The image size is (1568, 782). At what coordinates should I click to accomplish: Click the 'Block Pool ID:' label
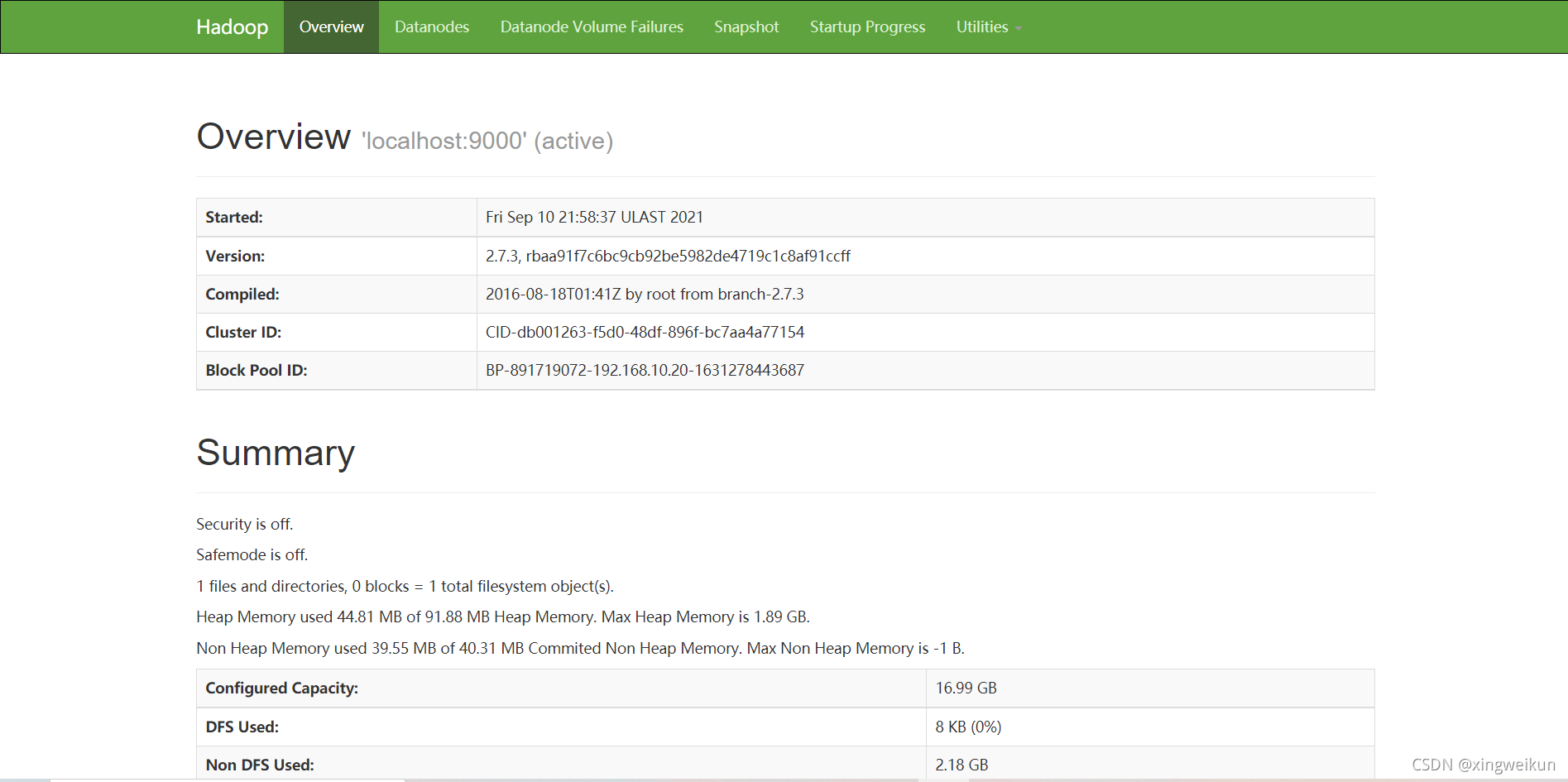(x=257, y=370)
